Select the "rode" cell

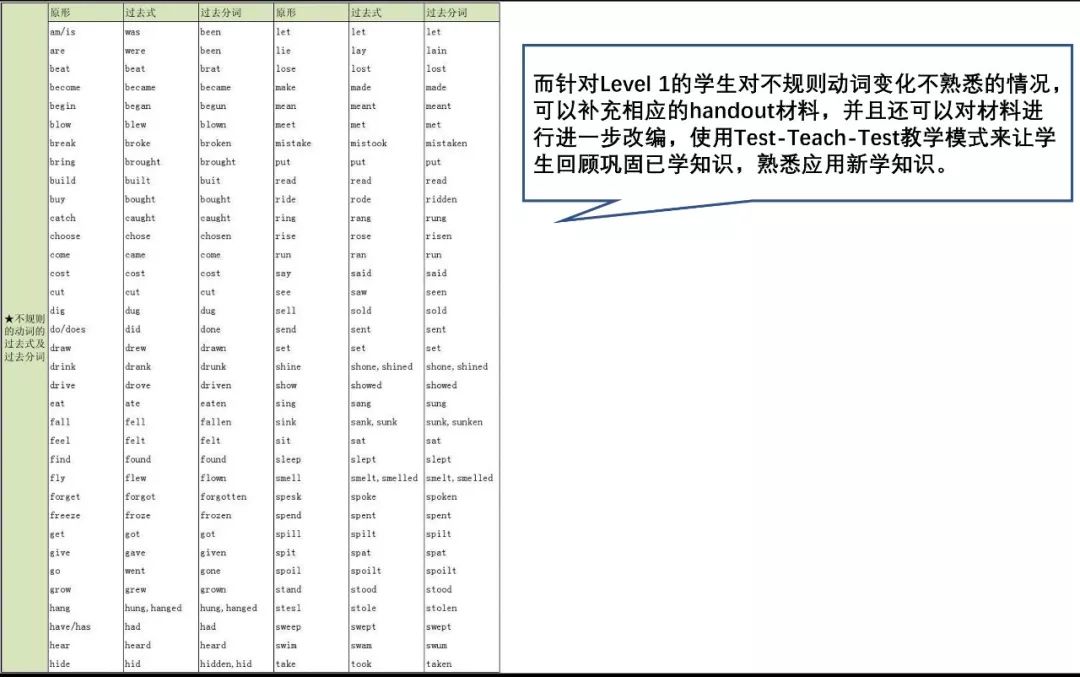[361, 199]
